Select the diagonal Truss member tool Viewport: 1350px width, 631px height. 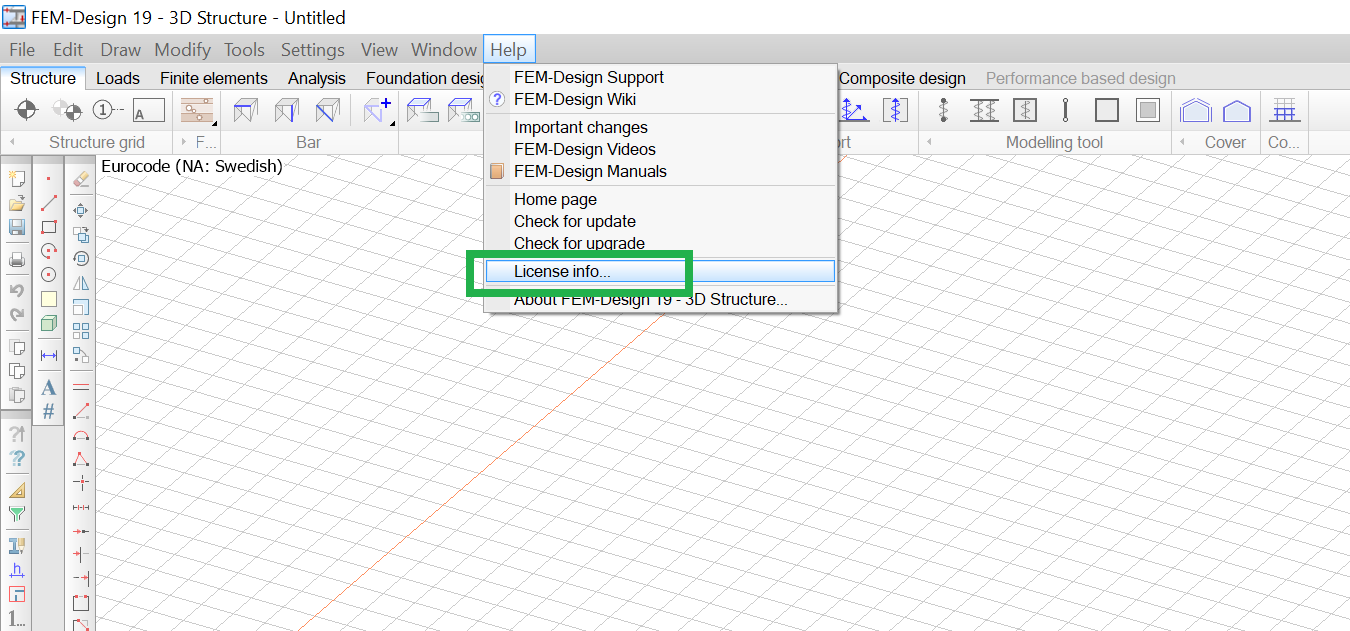327,110
